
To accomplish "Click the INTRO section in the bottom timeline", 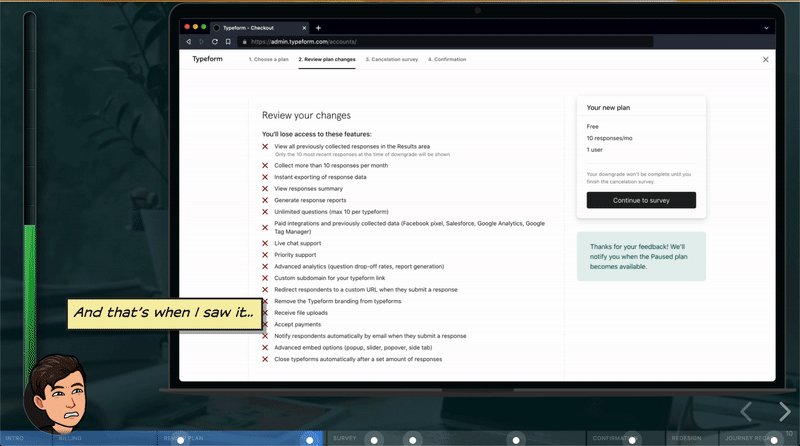I will point(14,438).
